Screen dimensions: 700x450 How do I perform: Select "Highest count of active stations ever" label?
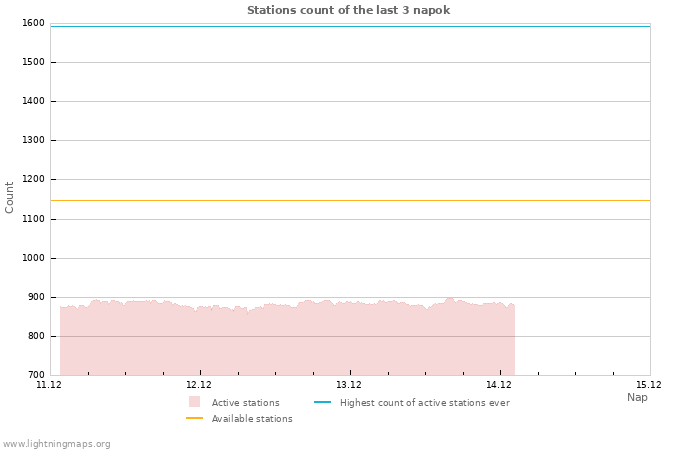tap(424, 403)
